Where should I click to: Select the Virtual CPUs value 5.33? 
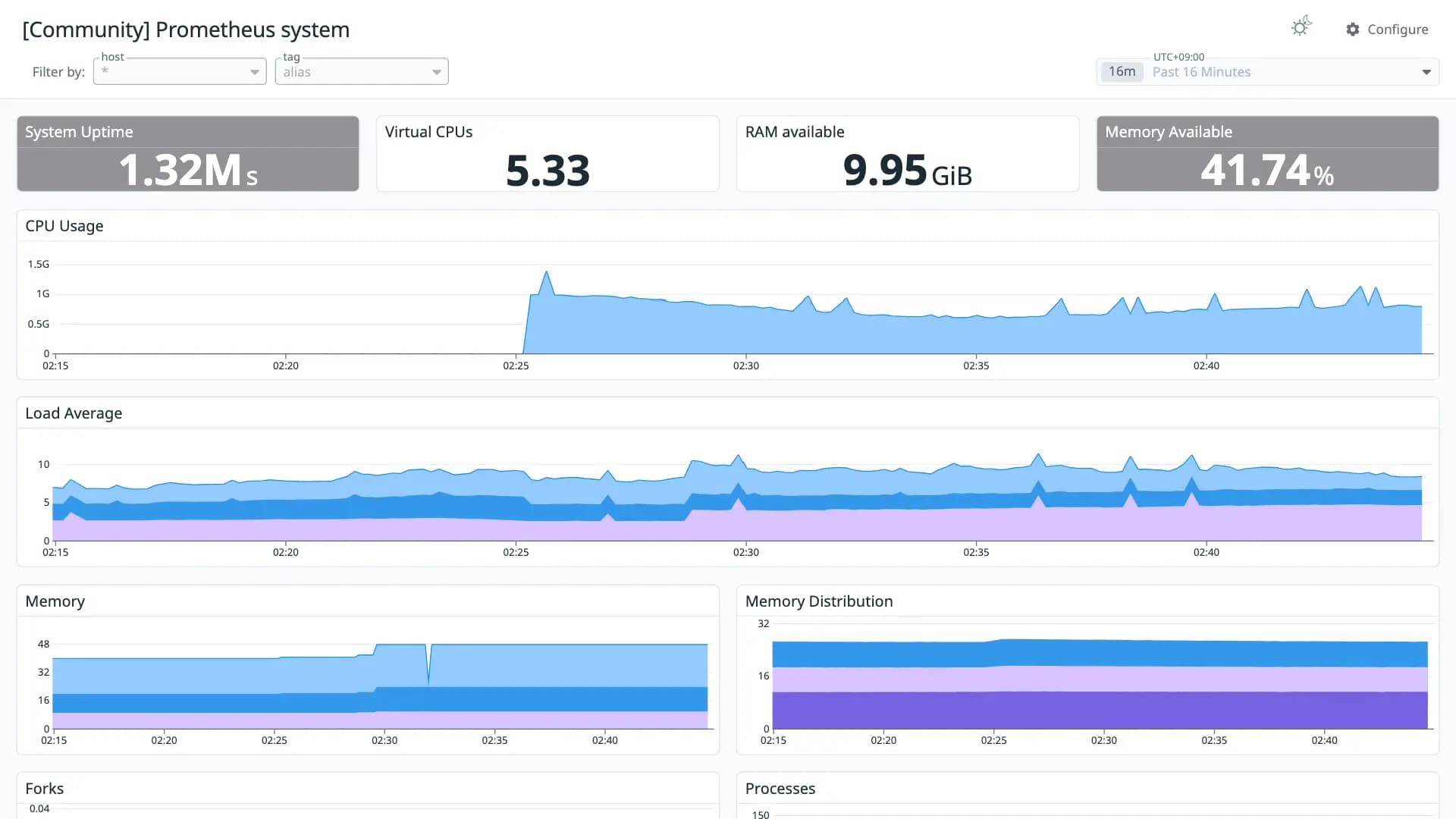[548, 170]
